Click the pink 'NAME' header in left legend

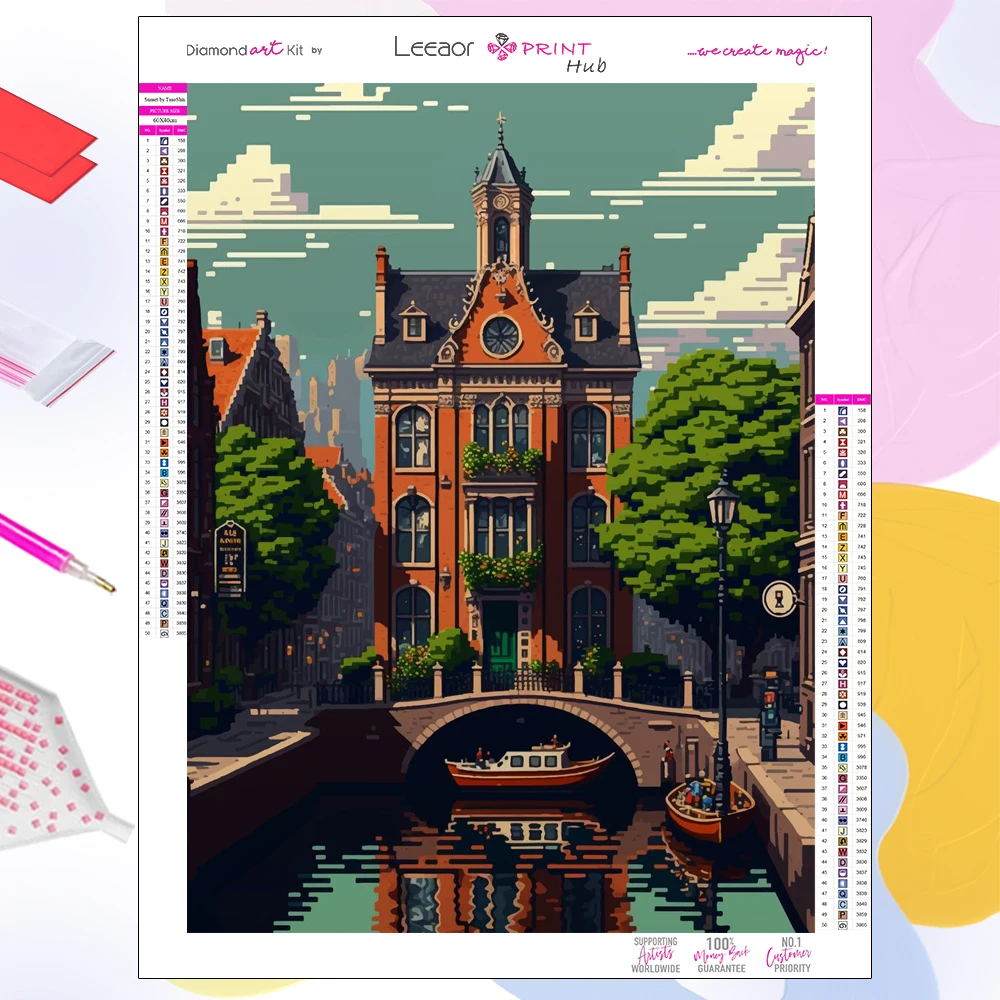(164, 88)
